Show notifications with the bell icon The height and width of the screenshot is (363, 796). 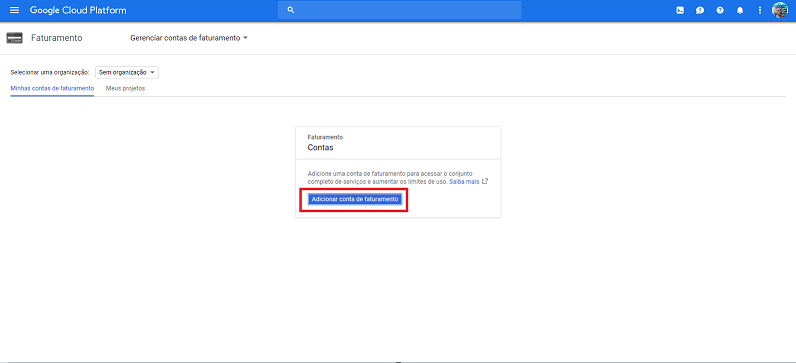(740, 10)
